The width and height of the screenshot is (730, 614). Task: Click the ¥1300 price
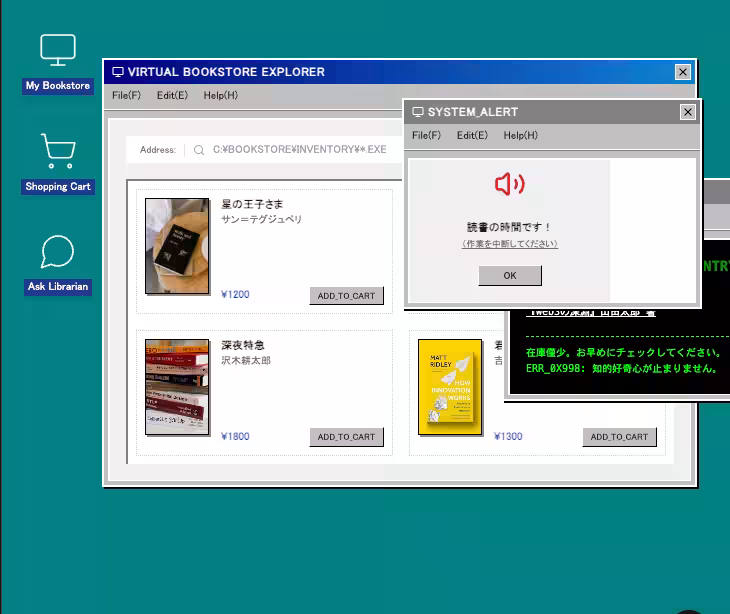(x=508, y=437)
